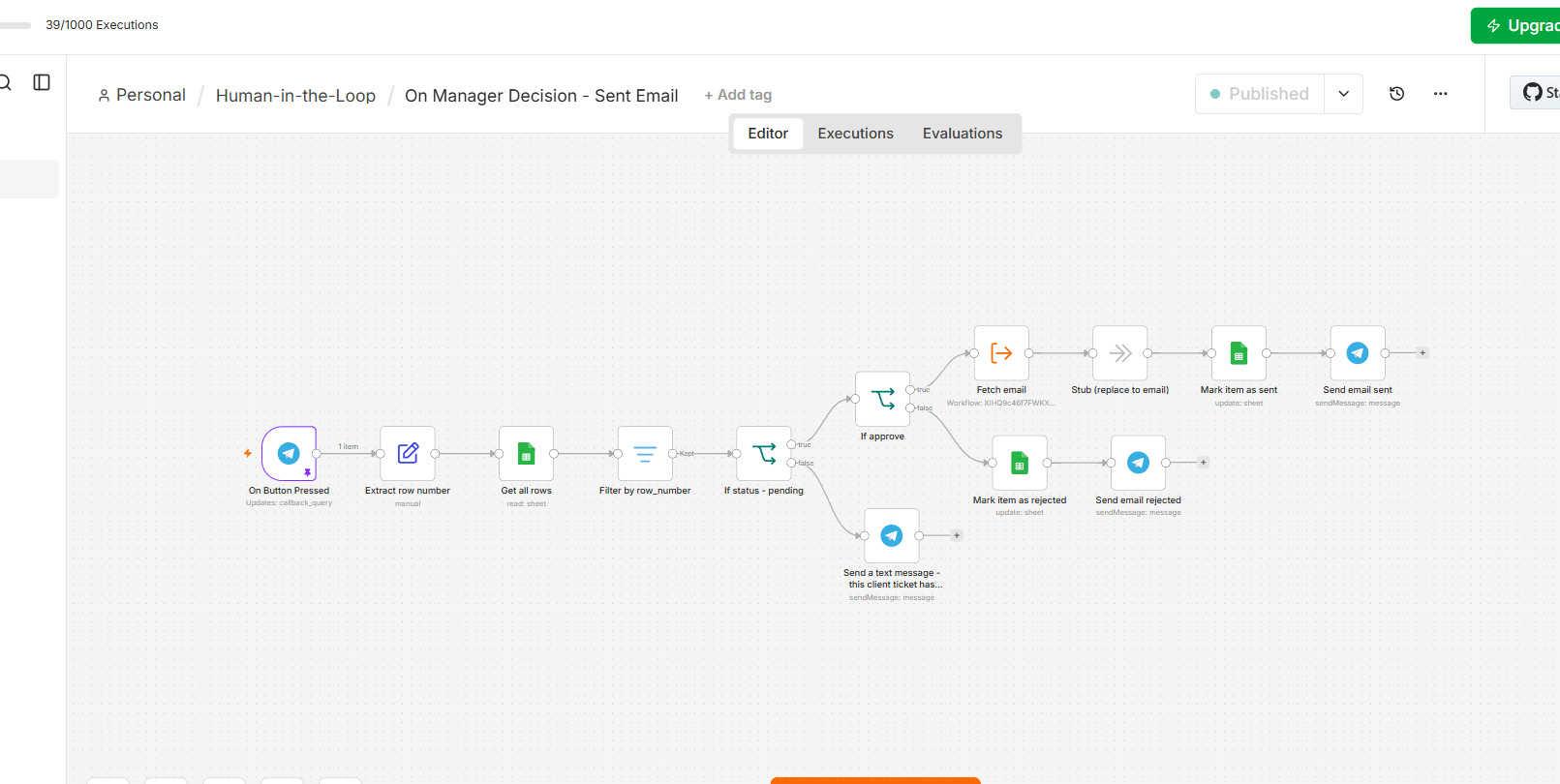Image resolution: width=1560 pixels, height=784 pixels.
Task: Switch to the Editor tab
Action: (x=768, y=134)
